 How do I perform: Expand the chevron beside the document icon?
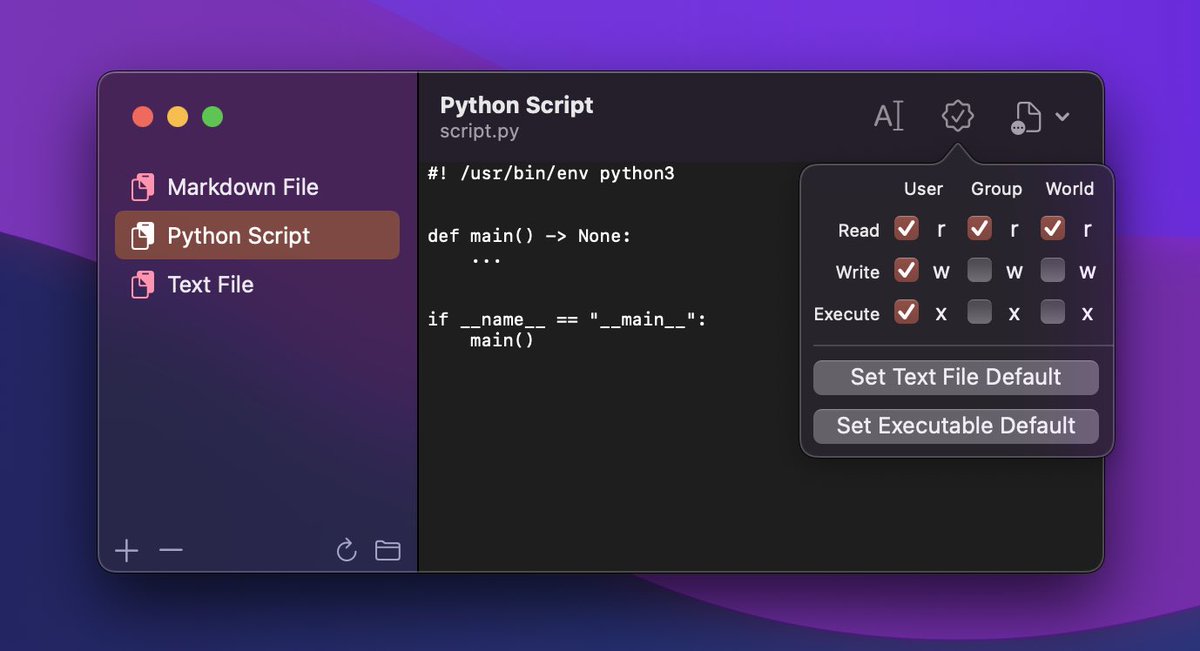pyautogui.click(x=1063, y=117)
